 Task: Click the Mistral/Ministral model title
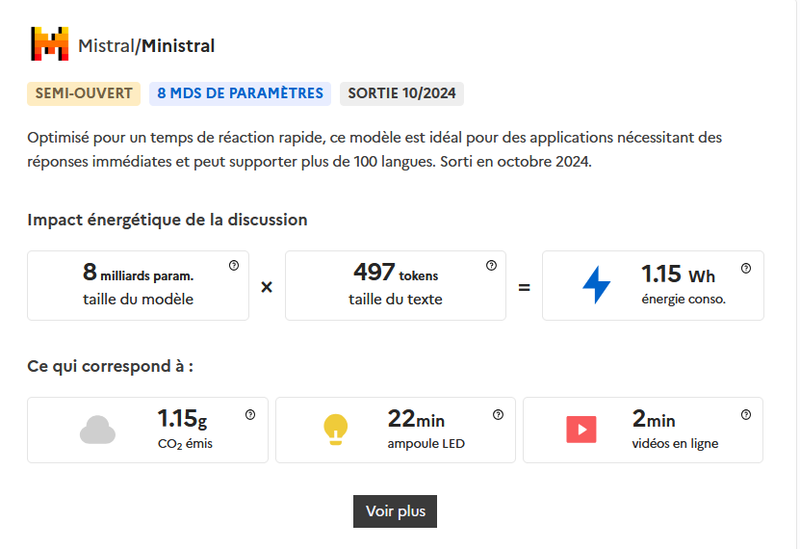point(146,46)
